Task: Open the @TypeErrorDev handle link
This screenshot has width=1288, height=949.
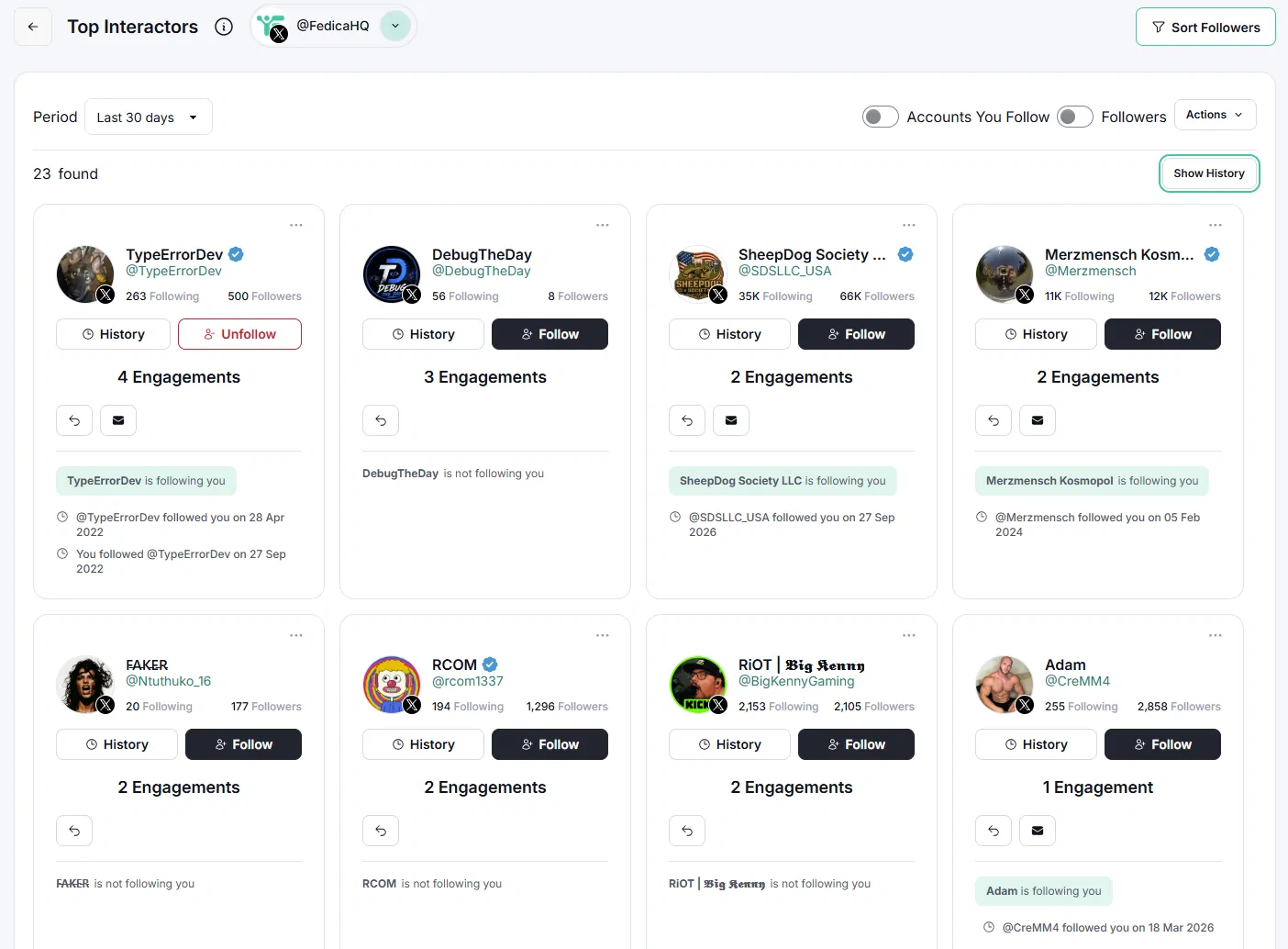Action: (x=173, y=271)
